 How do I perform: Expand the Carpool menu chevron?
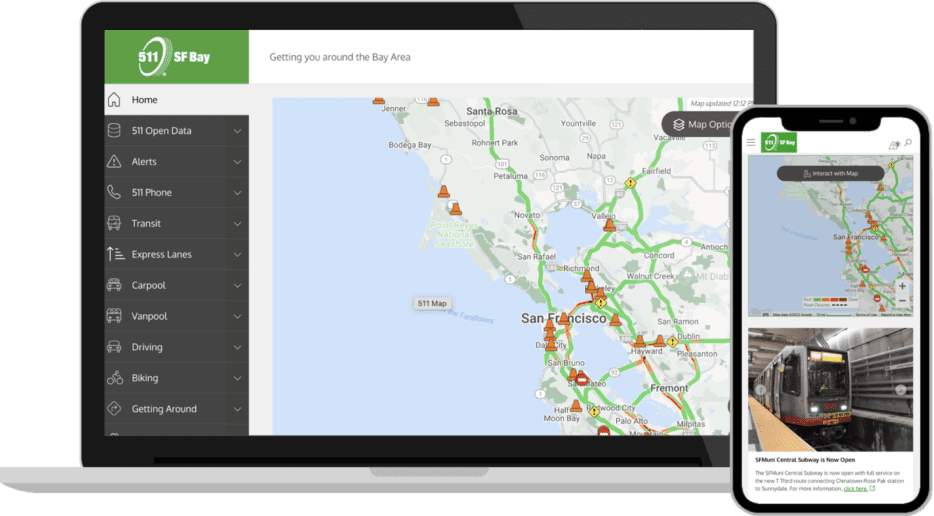237,285
